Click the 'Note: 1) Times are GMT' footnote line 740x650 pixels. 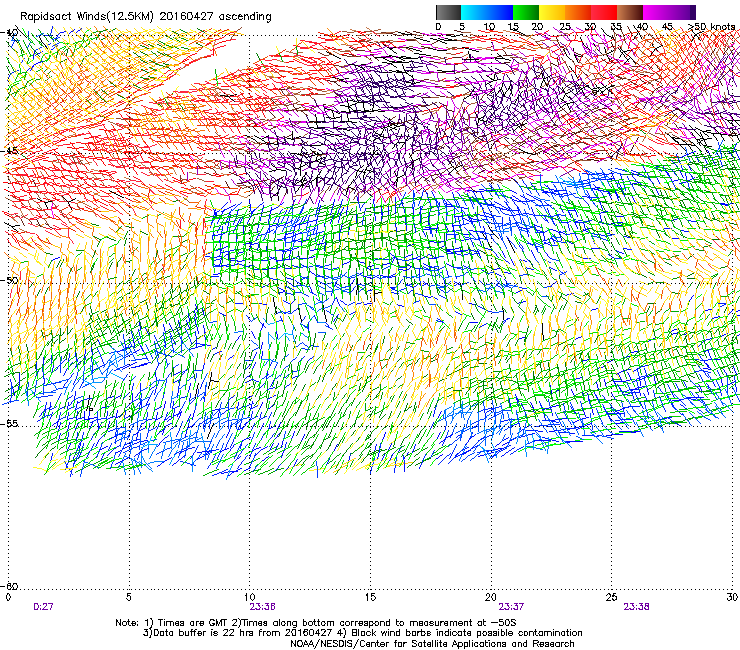(316, 623)
